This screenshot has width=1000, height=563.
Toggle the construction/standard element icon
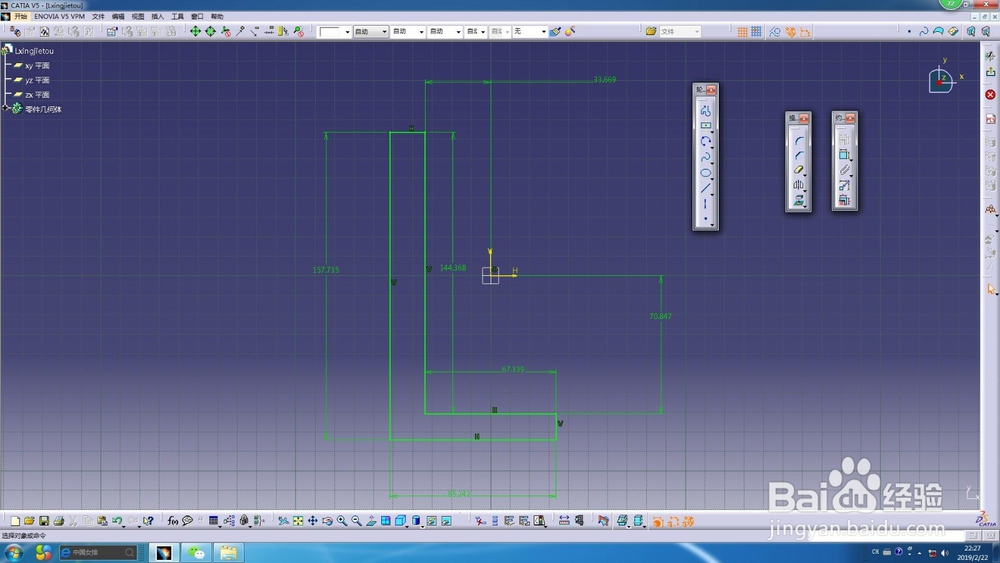775,31
